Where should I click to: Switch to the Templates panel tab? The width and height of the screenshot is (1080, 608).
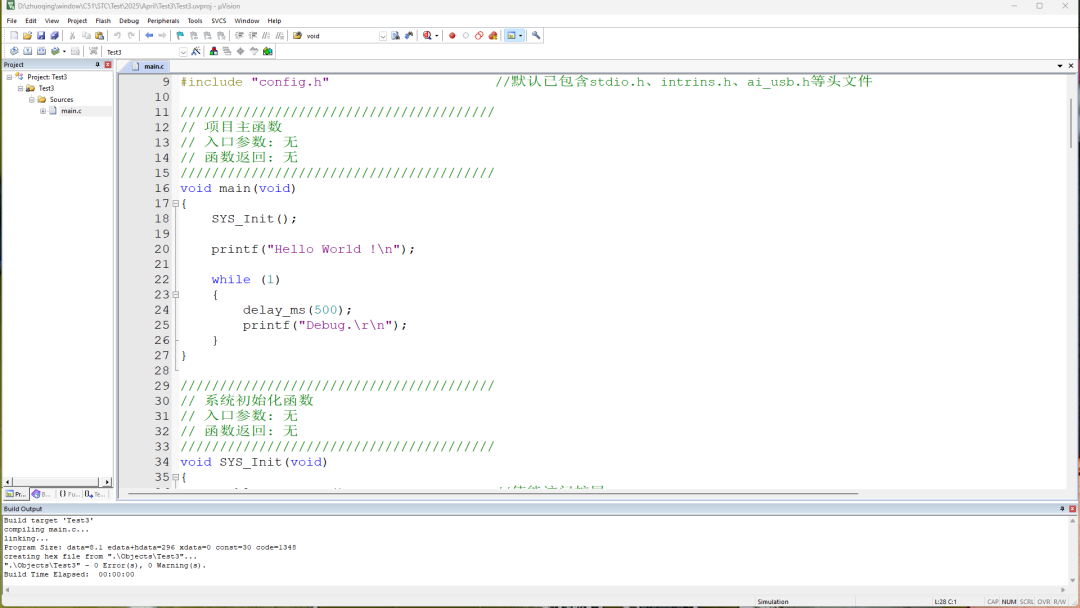(95, 494)
